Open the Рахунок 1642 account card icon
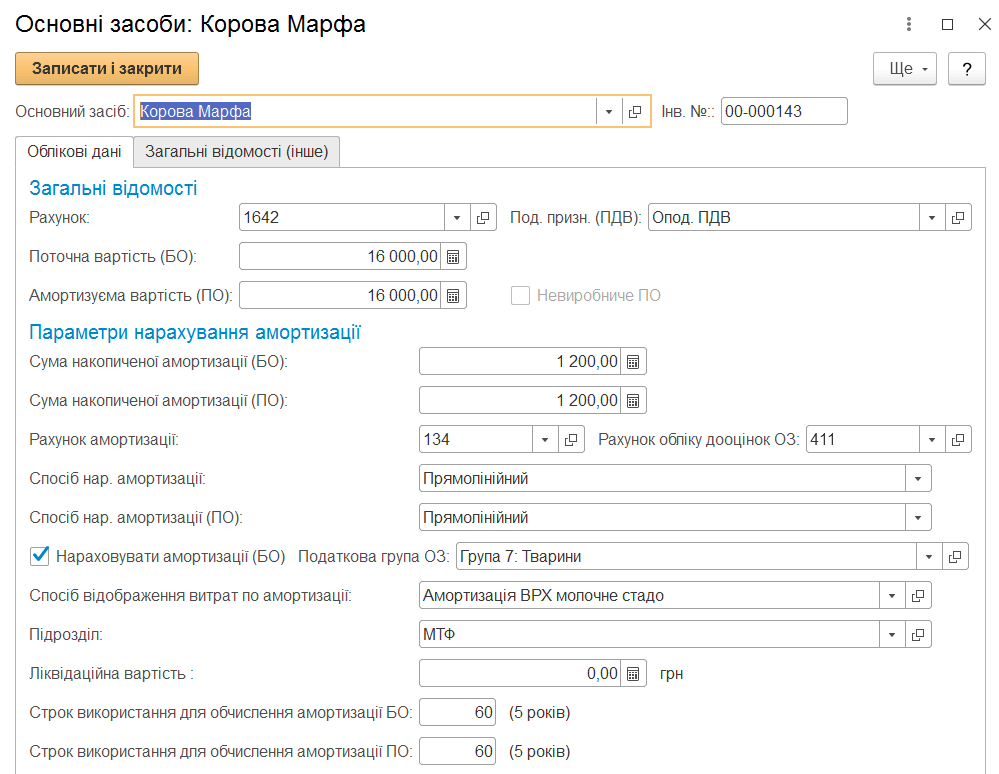This screenshot has height=774, width=999. point(484,218)
